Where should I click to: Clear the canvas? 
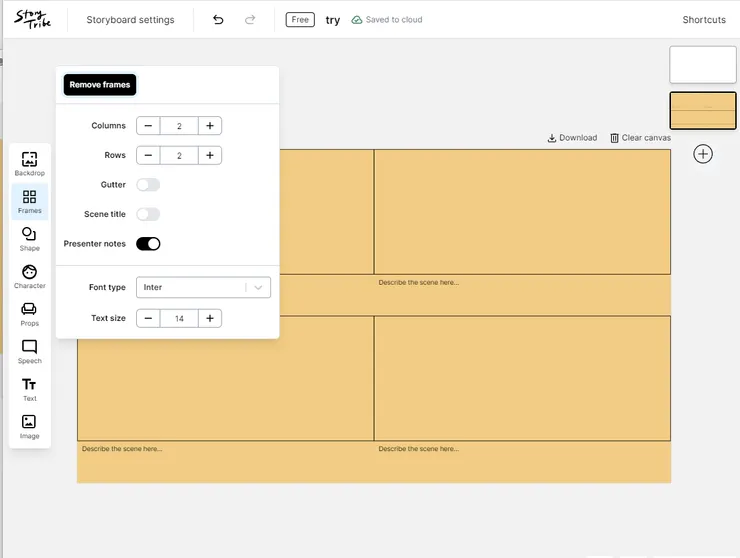(x=640, y=138)
